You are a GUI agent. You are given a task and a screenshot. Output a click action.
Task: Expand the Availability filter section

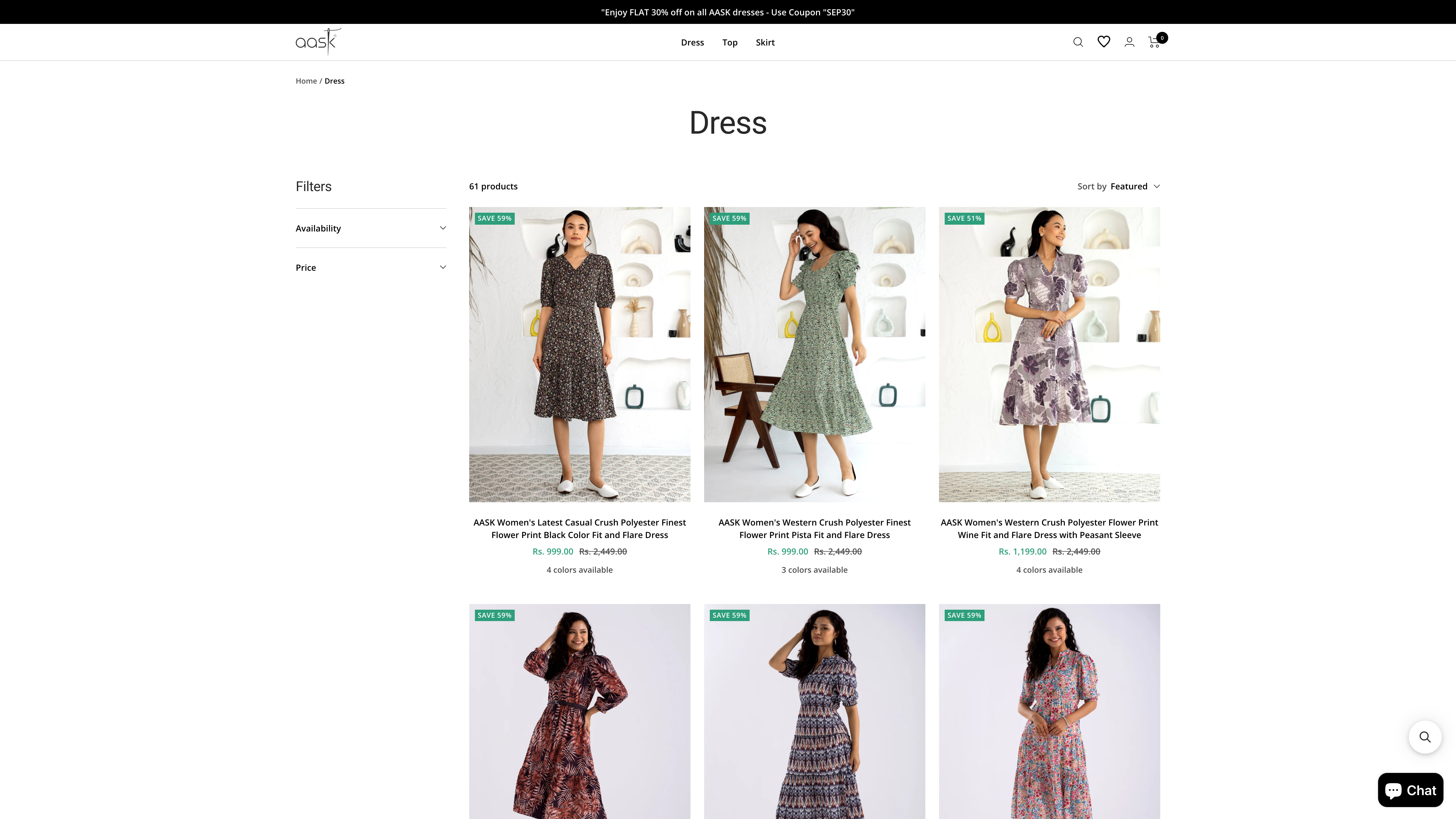(371, 228)
